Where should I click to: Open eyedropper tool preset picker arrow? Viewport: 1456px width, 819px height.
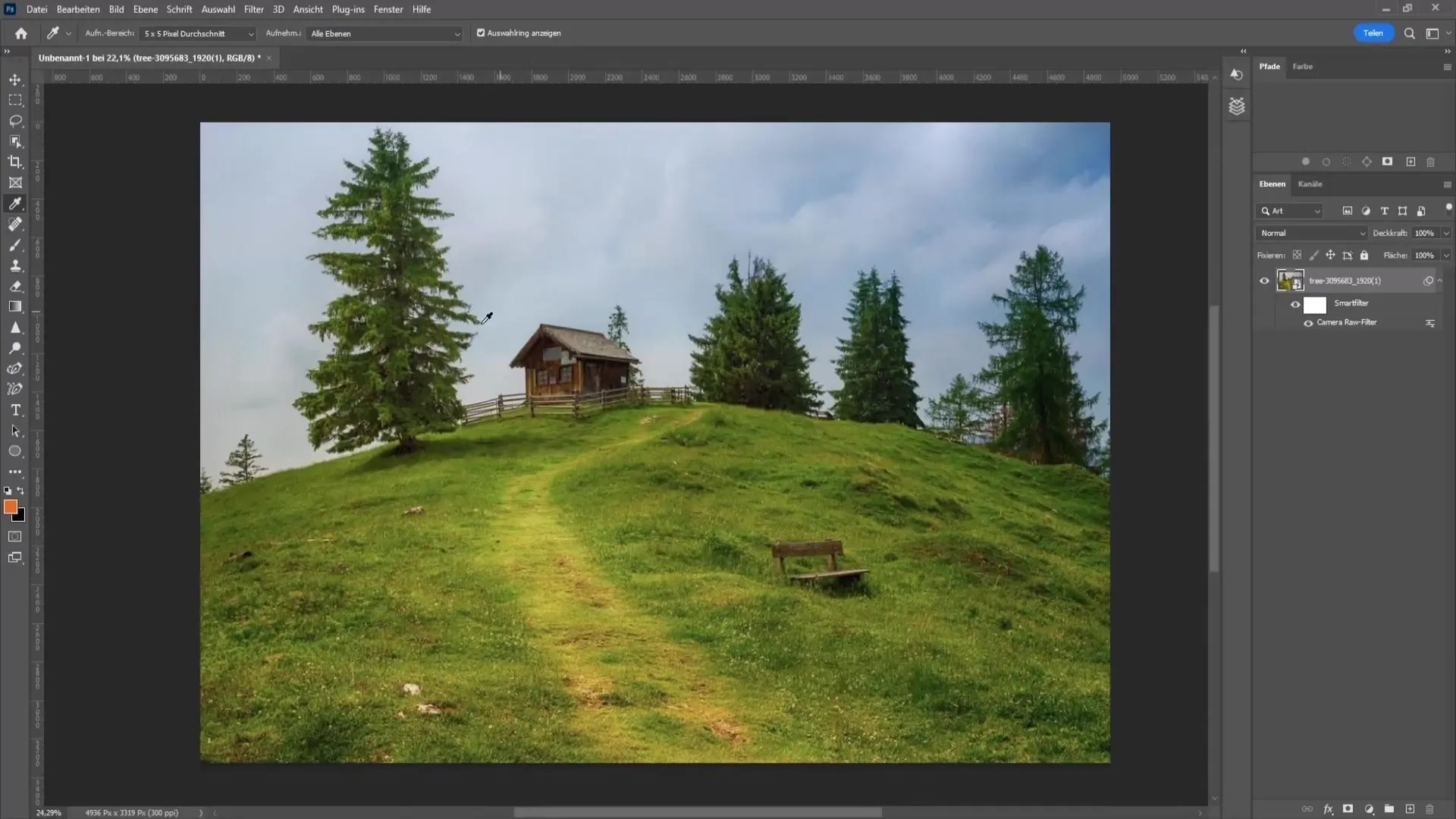point(68,33)
